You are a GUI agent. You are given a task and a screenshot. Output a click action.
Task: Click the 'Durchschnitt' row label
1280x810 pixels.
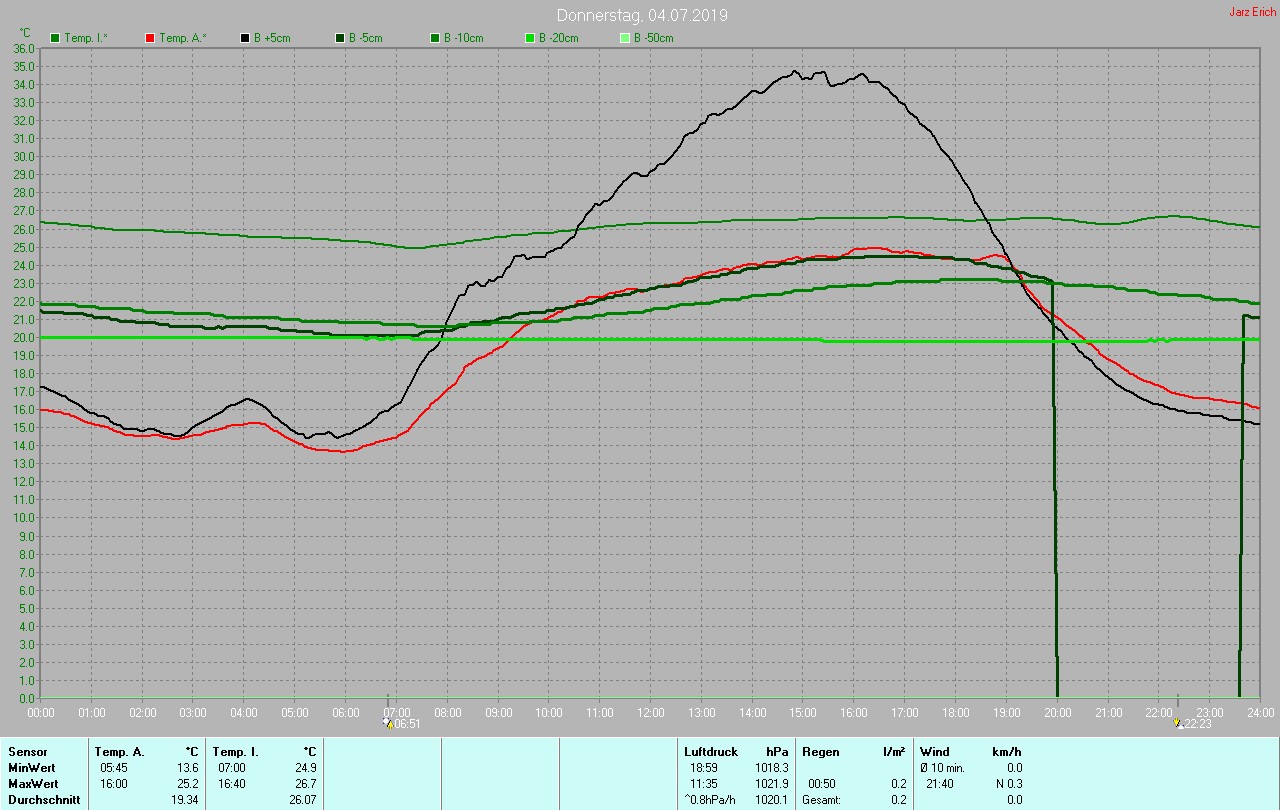(x=43, y=800)
